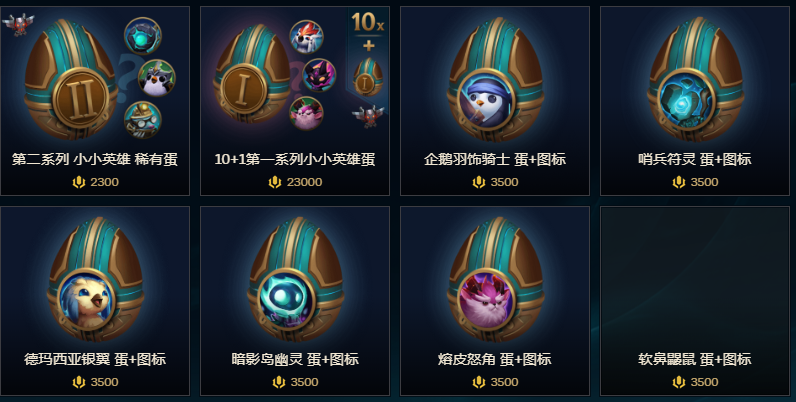Click the red-crested bird portrait in bundle card

(306, 37)
